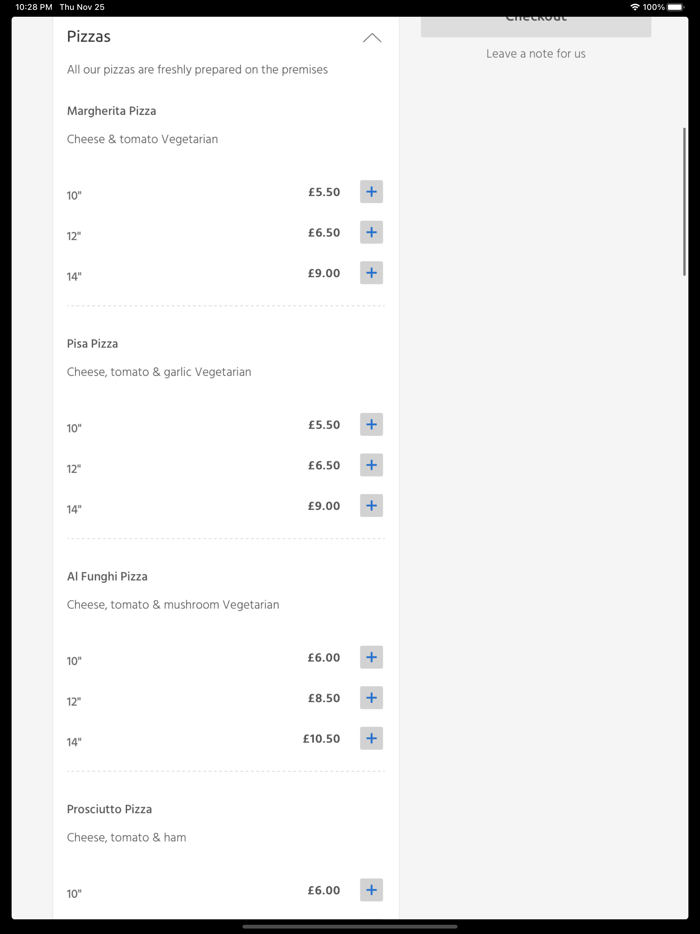The image size is (700, 934).
Task: Add 10" Prosciutto Pizza to basket
Action: [371, 890]
